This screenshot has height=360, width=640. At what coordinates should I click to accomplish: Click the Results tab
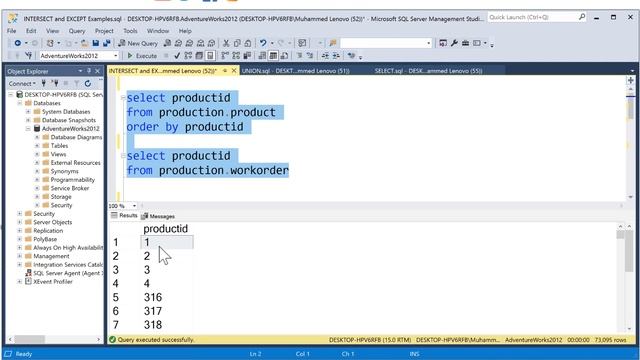(x=124, y=215)
